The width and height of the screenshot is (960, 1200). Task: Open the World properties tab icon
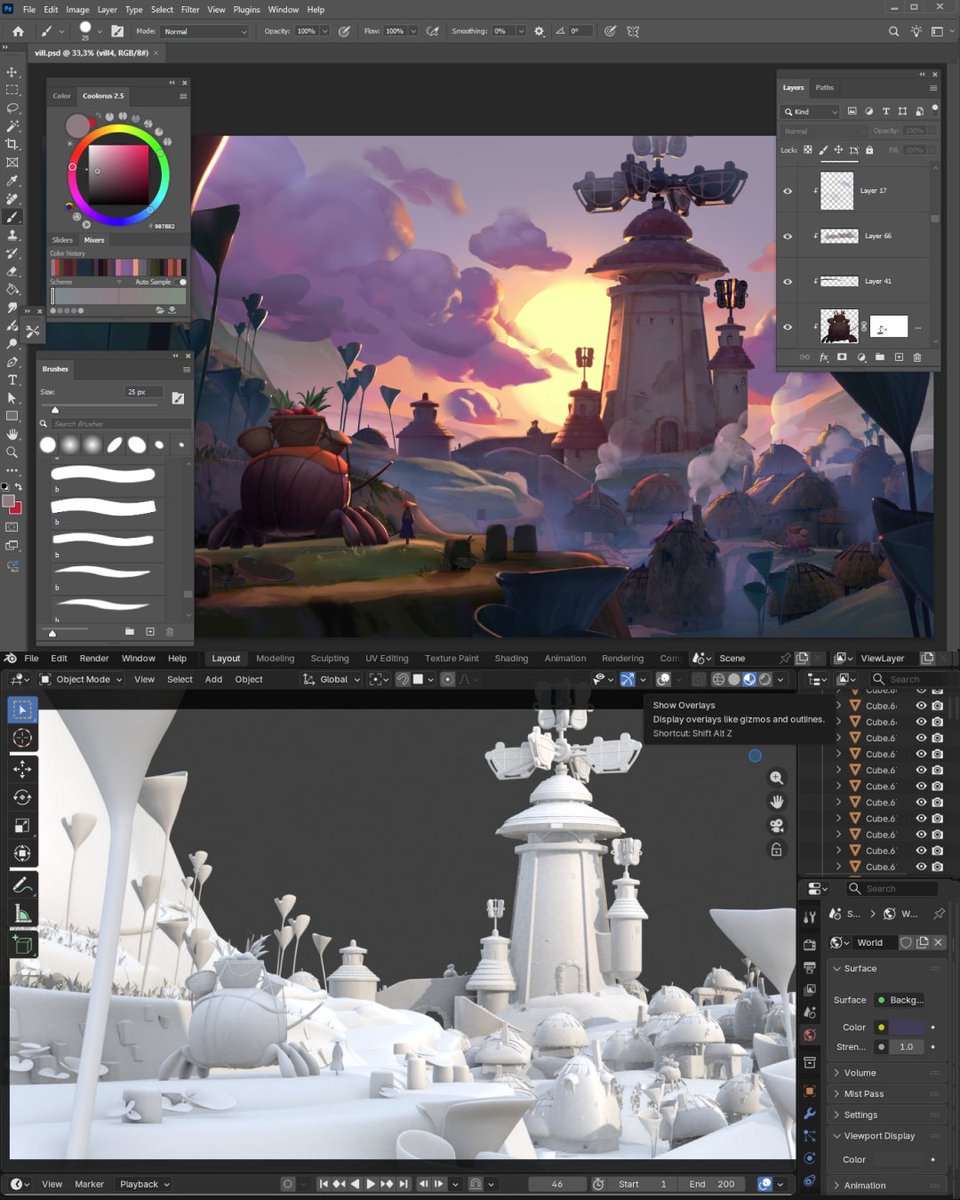pos(809,1035)
